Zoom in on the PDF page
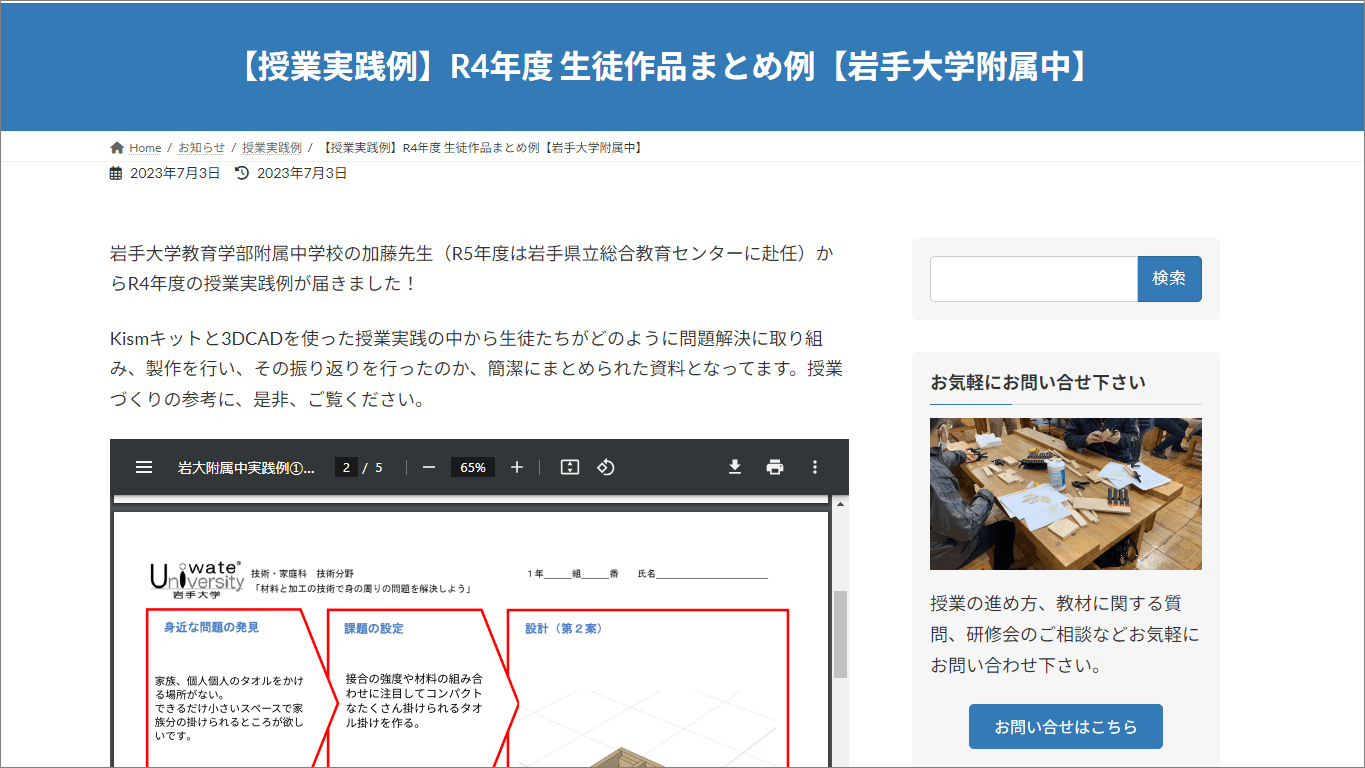This screenshot has width=1365, height=768. point(516,466)
